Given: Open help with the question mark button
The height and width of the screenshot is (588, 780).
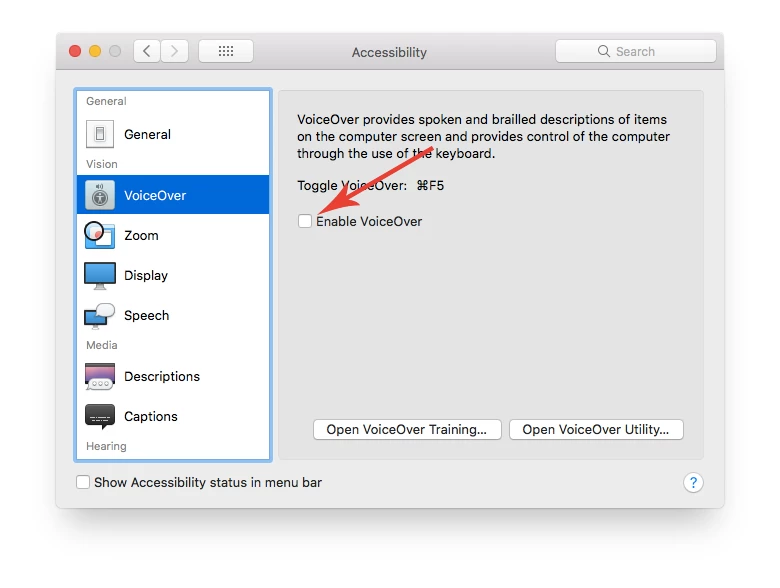Looking at the screenshot, I should tap(693, 482).
